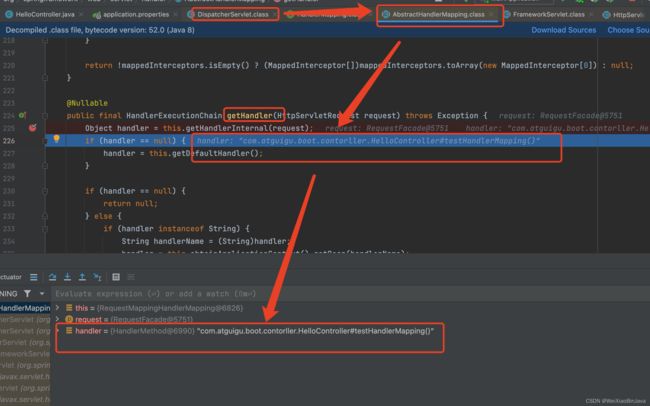
Task: Switch to the HelloController.java tab
Action: 45,15
